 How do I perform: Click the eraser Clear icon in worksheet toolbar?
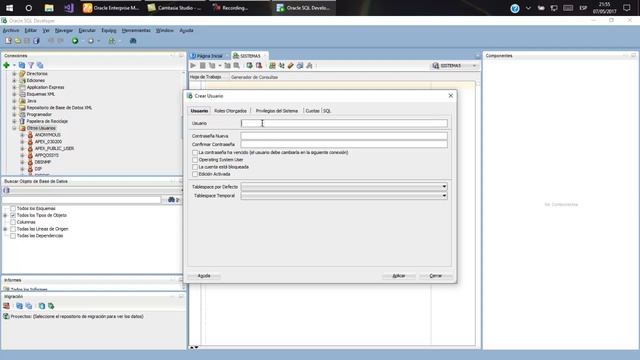(291, 66)
